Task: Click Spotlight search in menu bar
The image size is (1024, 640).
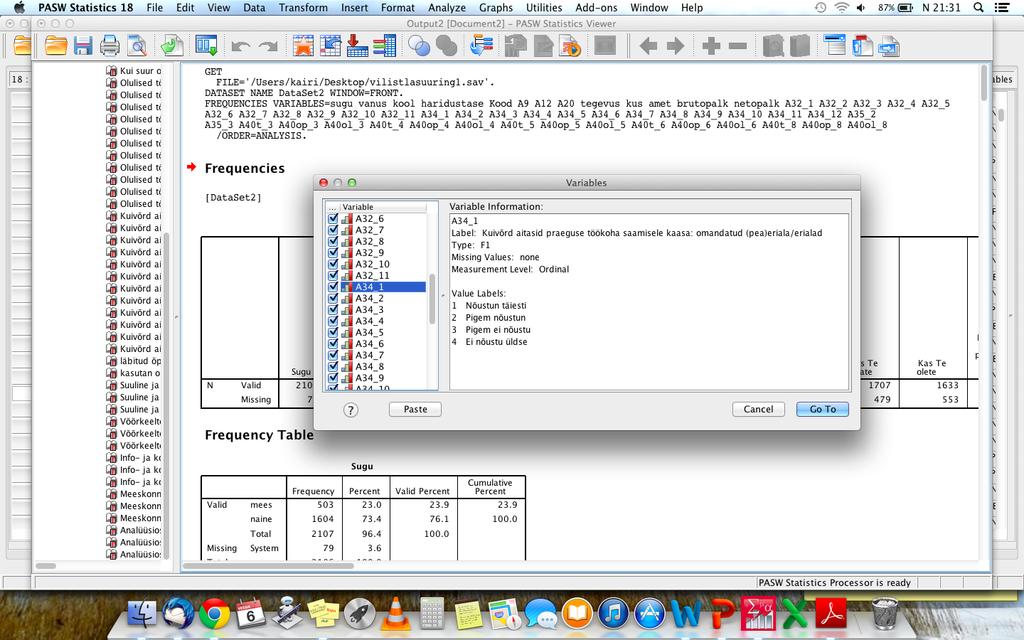Action: 978,8
